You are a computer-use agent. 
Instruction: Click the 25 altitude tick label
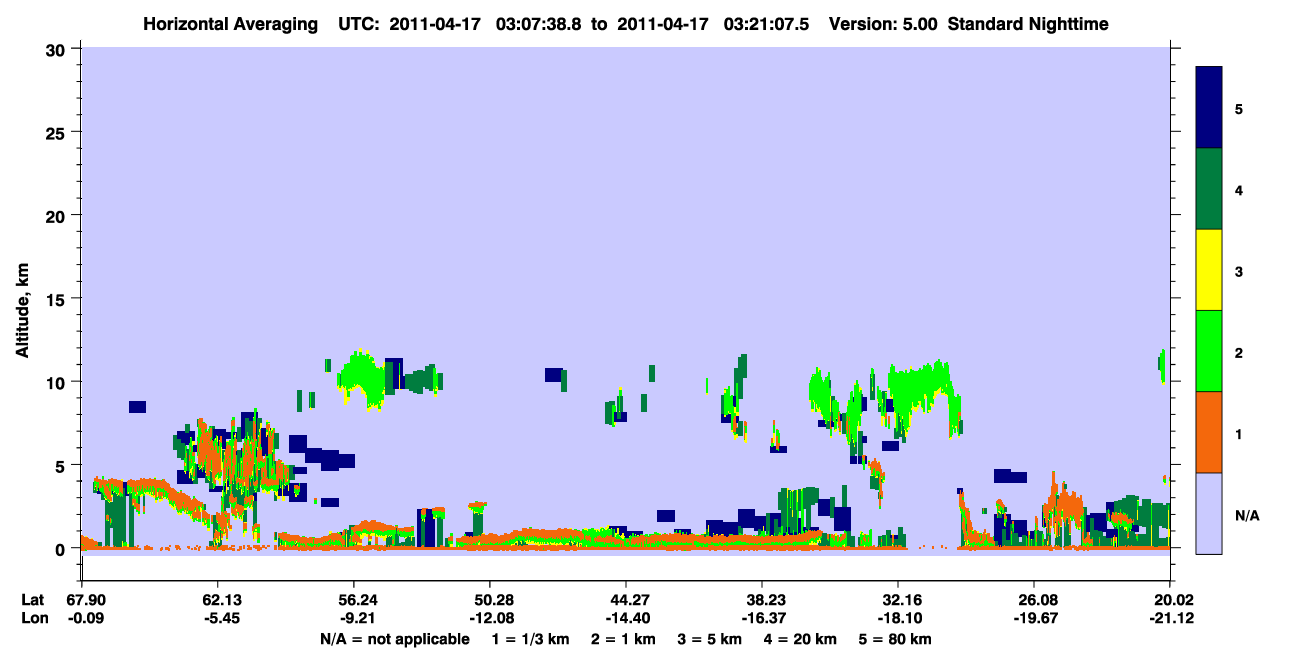58,132
